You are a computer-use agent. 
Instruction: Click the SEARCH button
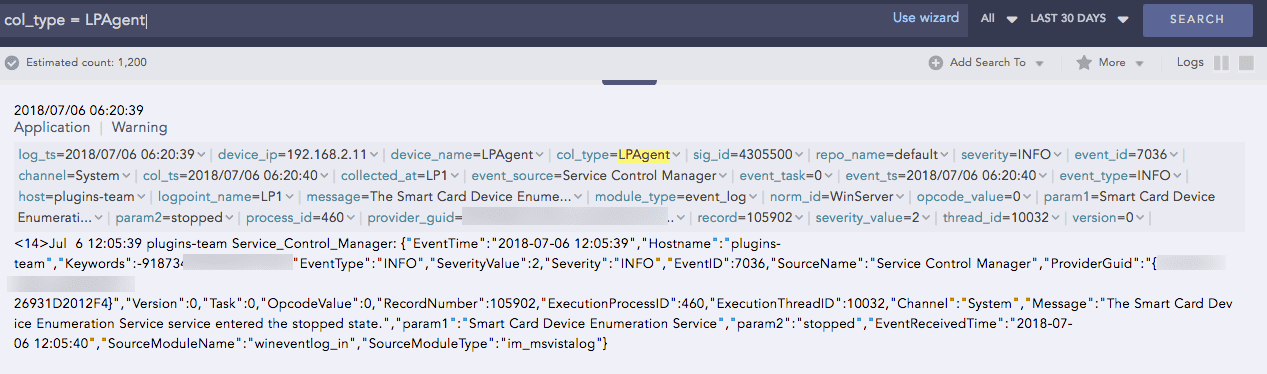[1197, 19]
